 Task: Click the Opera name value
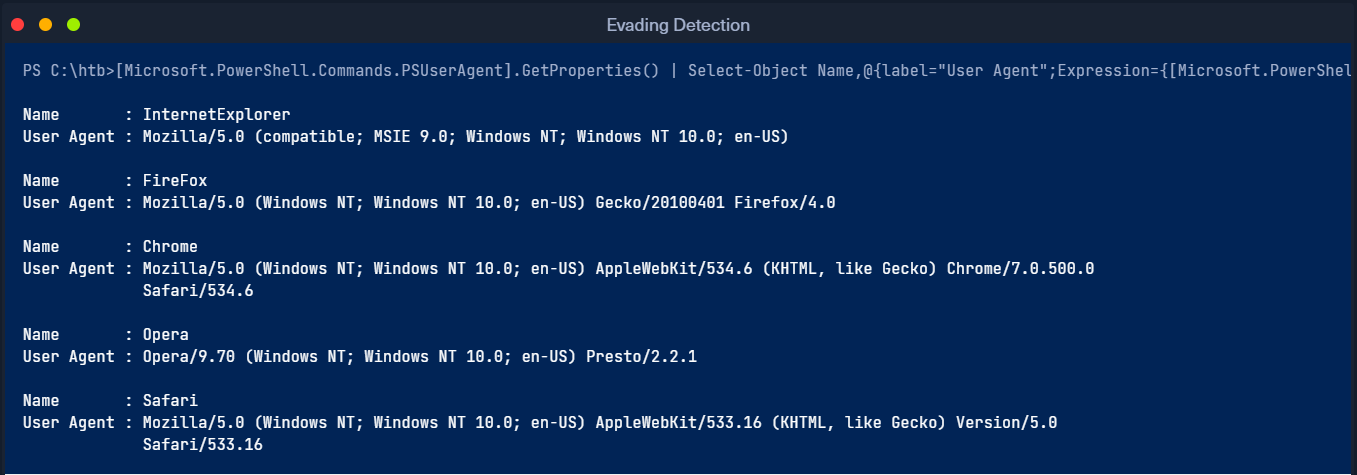pos(166,335)
